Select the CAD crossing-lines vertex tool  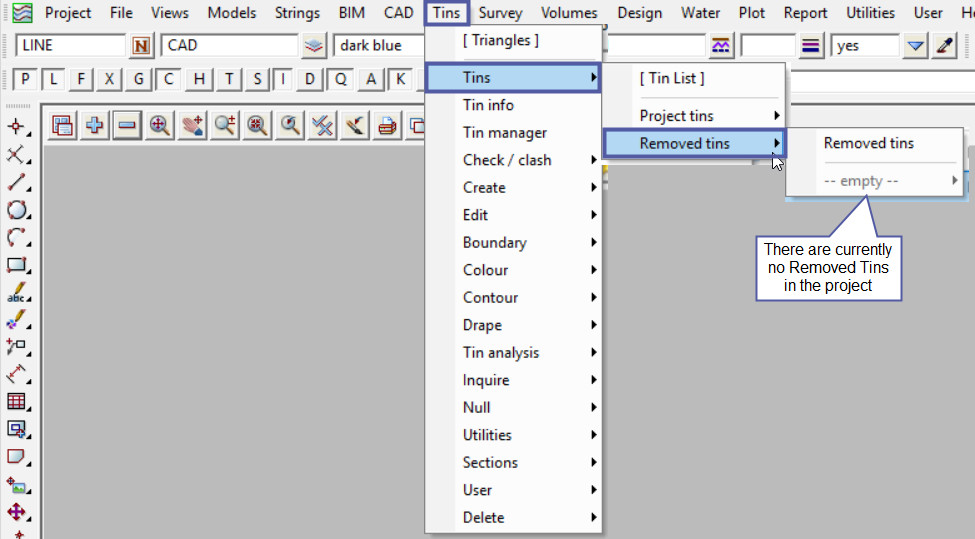(x=17, y=155)
